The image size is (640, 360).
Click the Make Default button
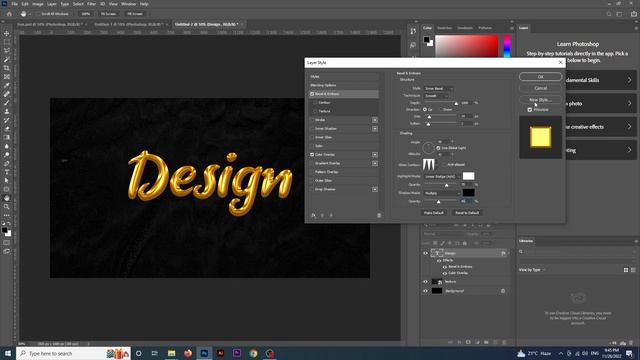[433, 213]
